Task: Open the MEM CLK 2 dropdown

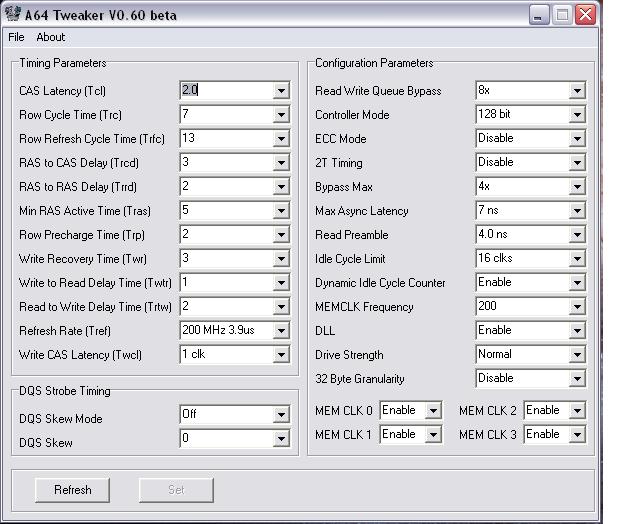Action: (577, 411)
